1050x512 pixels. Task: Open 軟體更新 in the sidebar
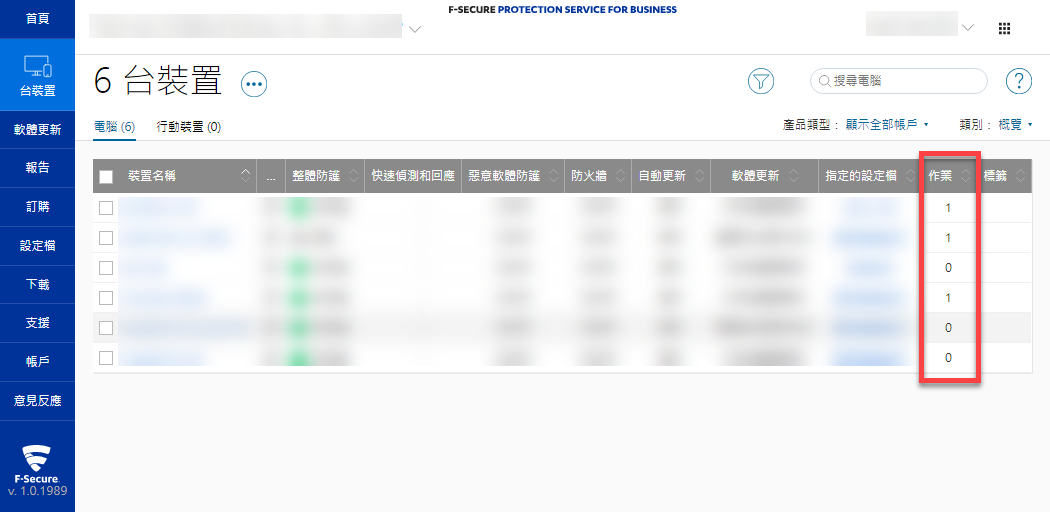point(37,129)
